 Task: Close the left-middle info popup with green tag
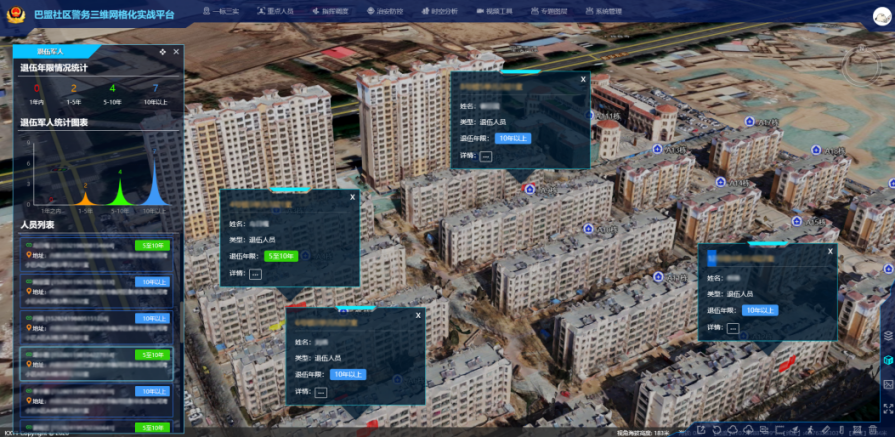[352, 197]
